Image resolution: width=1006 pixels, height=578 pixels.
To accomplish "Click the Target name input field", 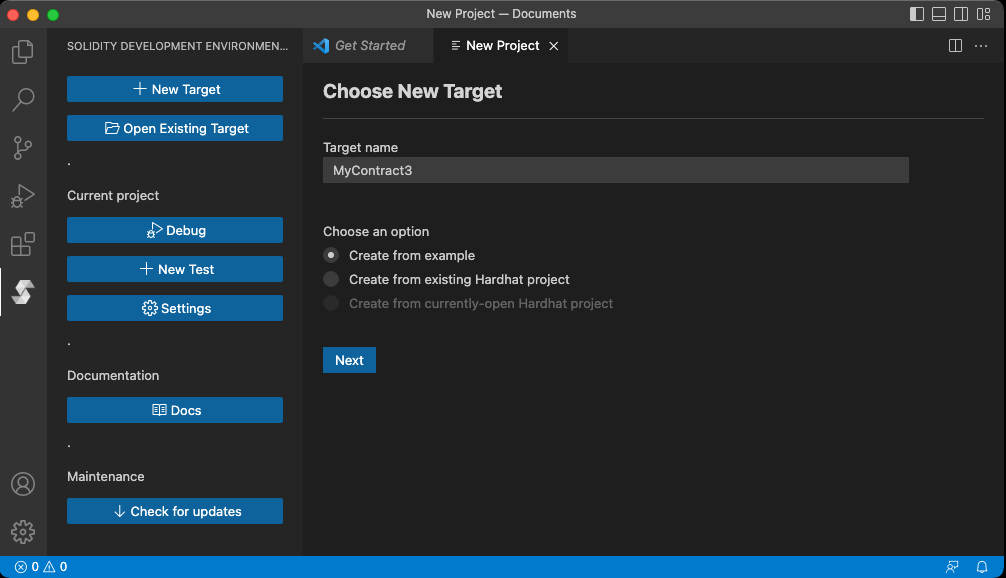I will click(615, 170).
